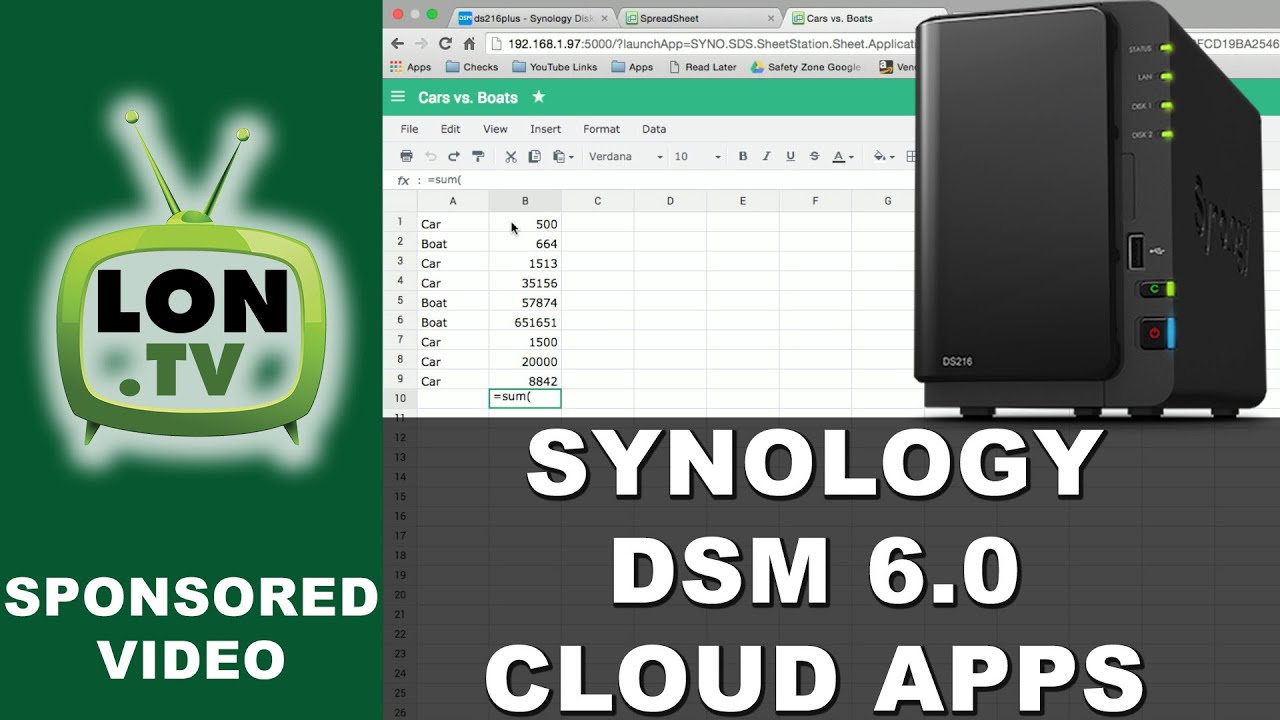Open the fill color bucket picker
This screenshot has height=720, width=1280.
pyautogui.click(x=884, y=156)
